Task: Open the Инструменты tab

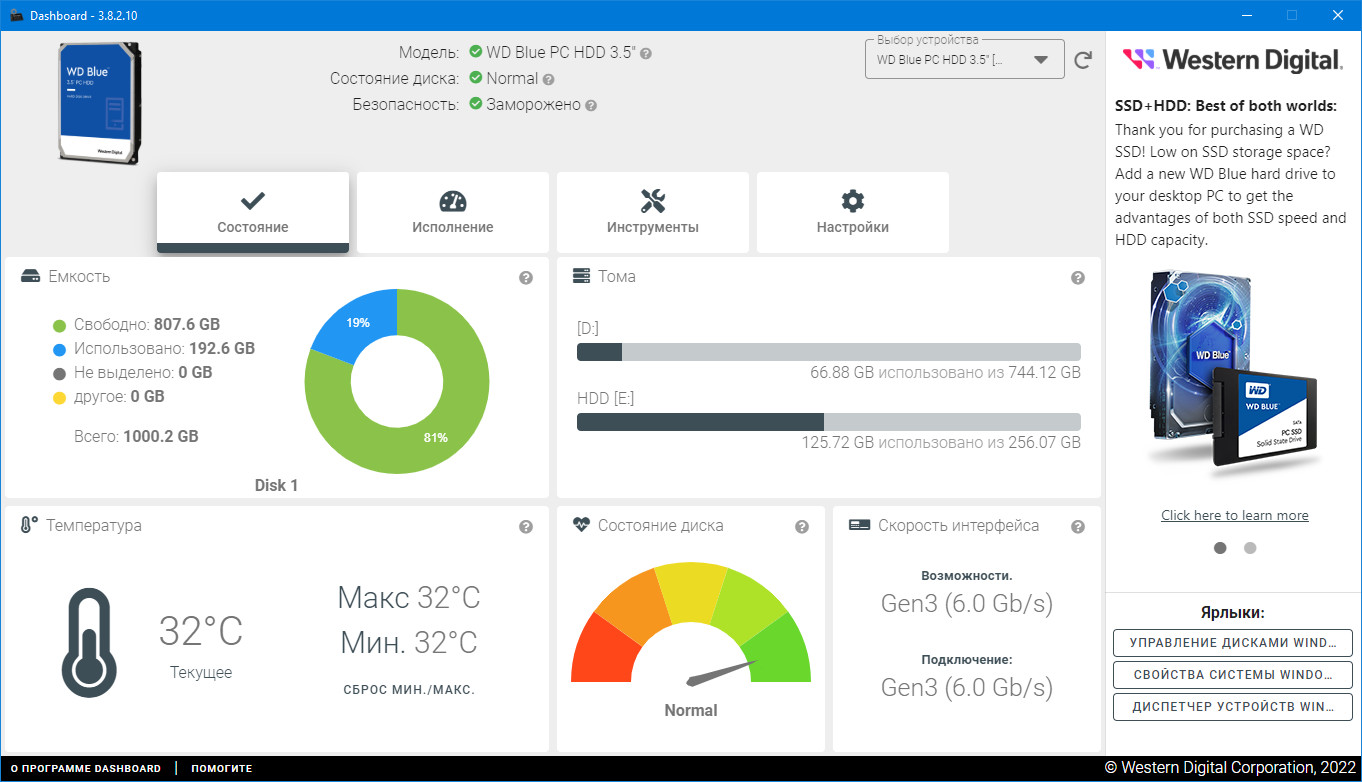Action: pos(653,212)
